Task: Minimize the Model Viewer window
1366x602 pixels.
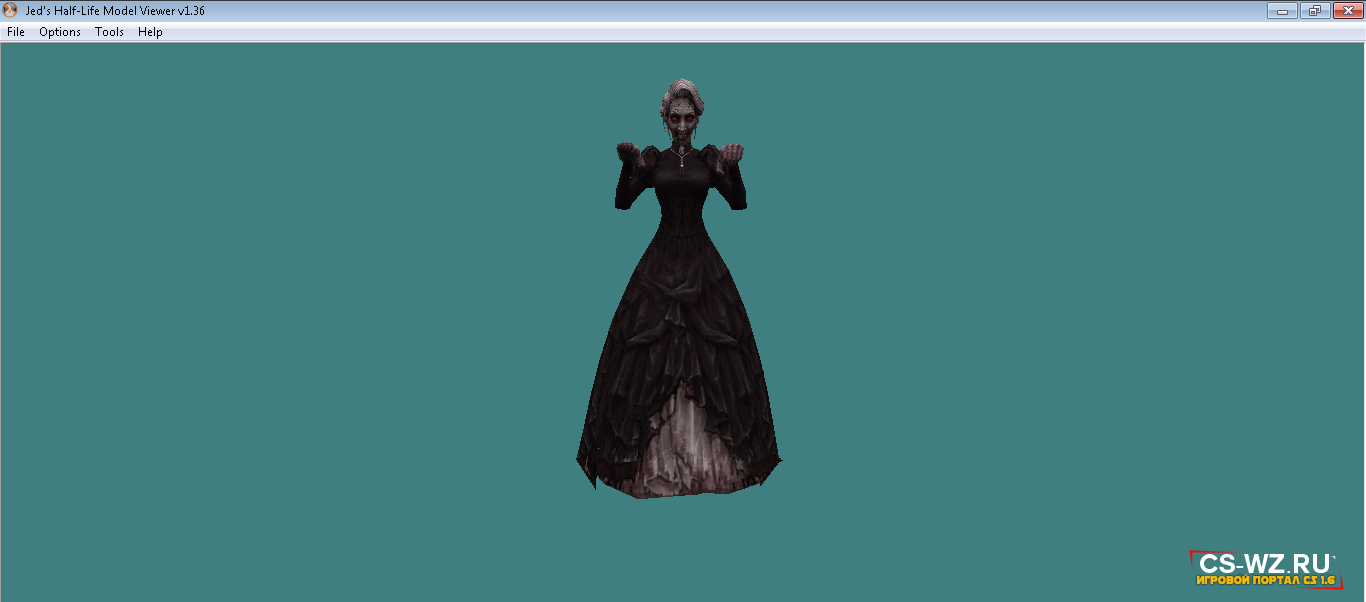Action: (1282, 11)
